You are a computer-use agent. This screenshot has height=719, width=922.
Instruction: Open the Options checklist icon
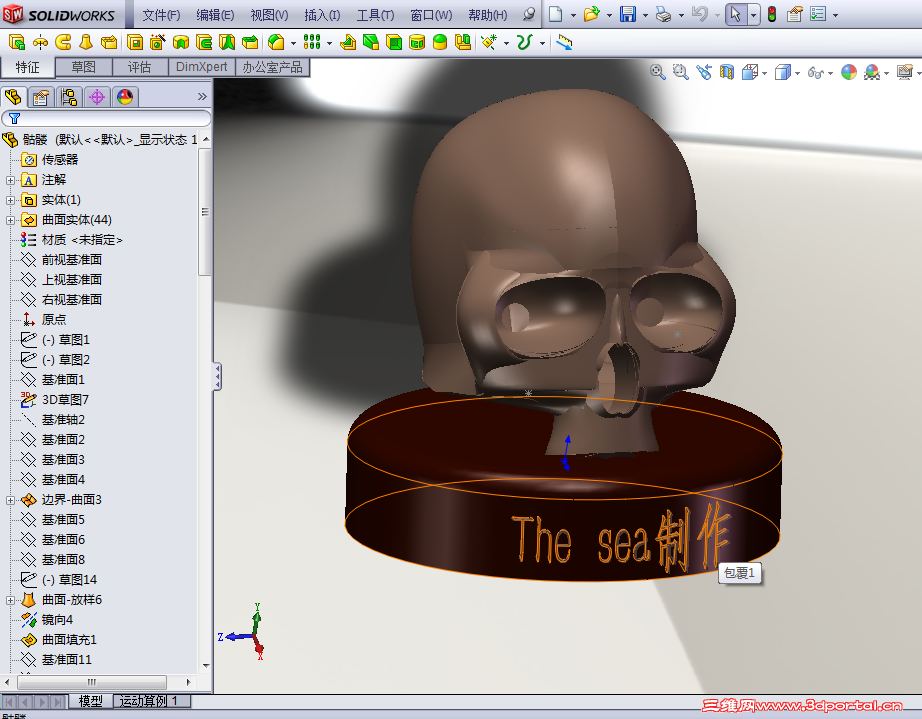click(x=818, y=14)
